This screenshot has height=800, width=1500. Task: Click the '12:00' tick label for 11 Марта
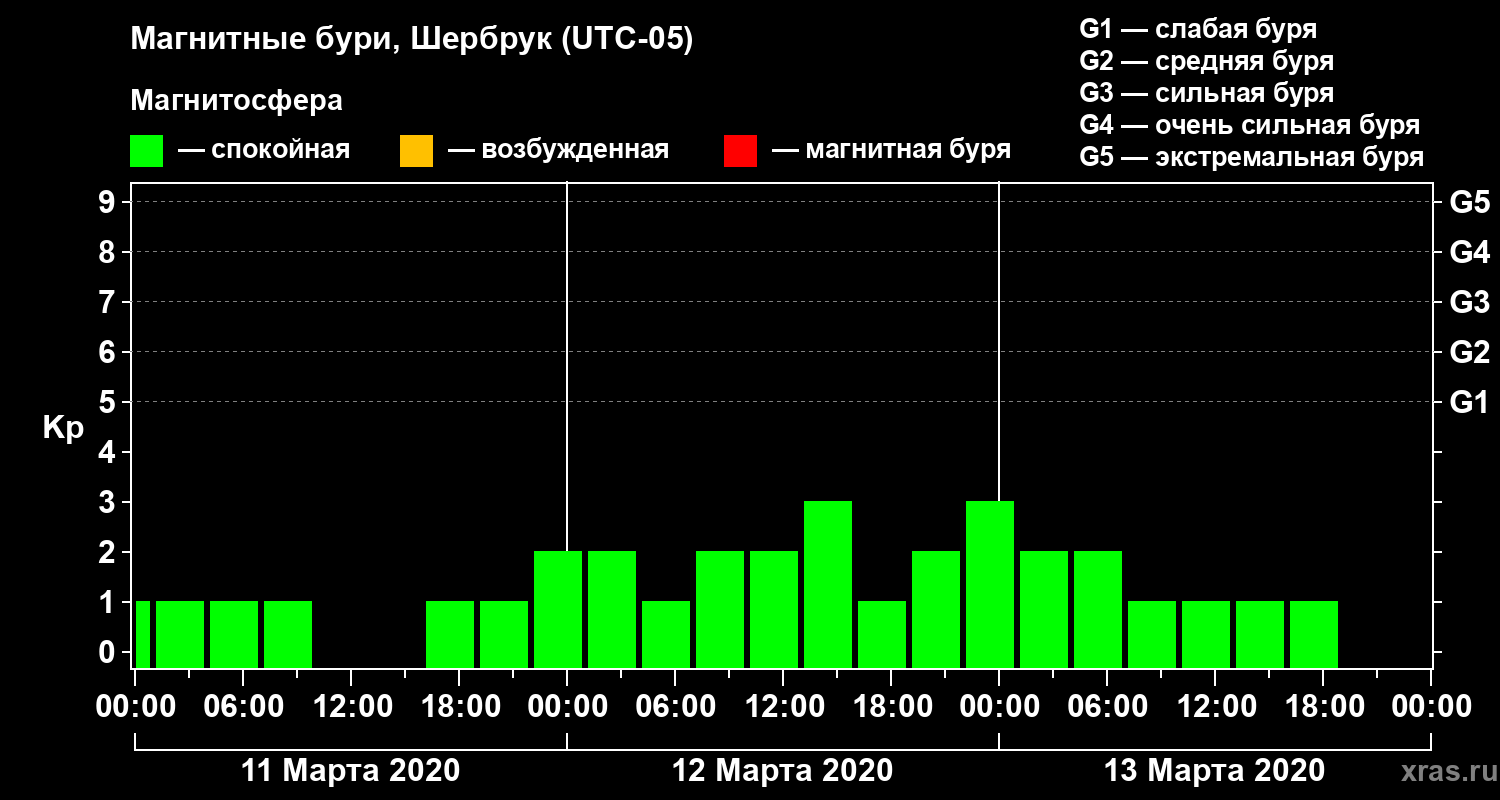[x=351, y=706]
